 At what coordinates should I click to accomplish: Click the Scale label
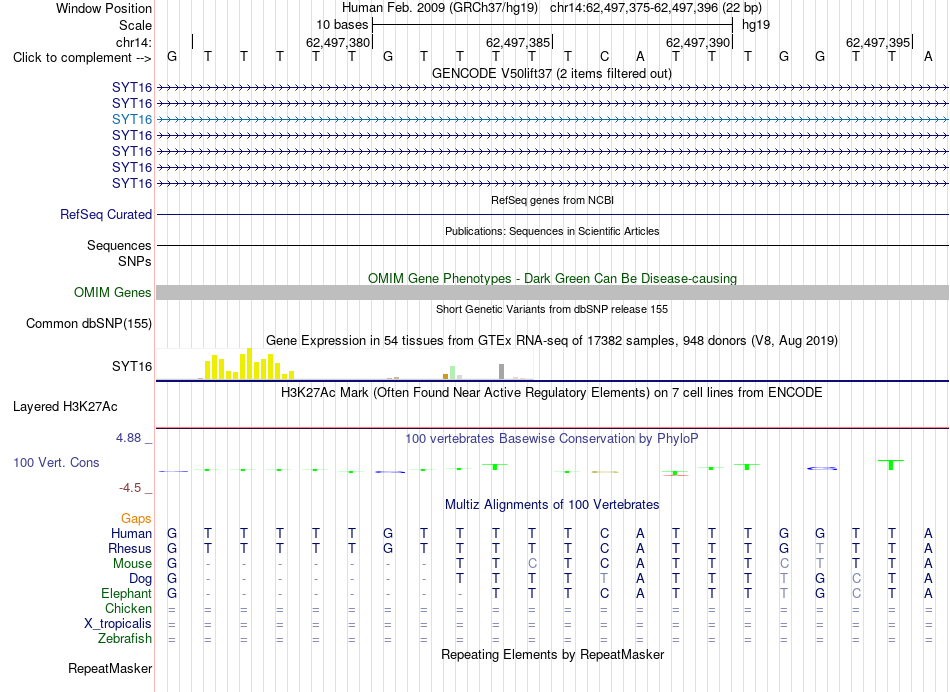click(135, 25)
